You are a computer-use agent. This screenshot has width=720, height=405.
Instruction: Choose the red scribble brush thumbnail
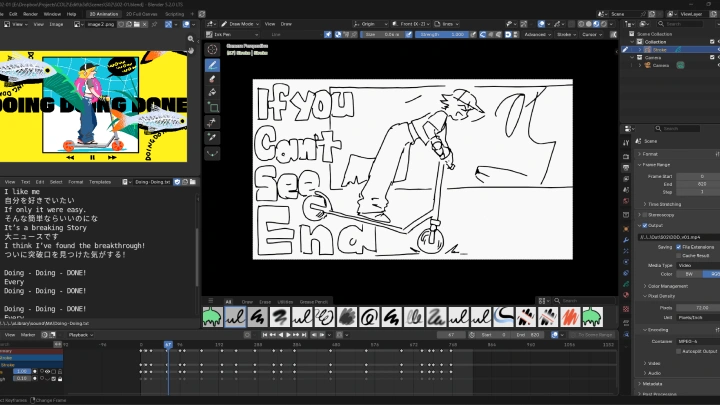tap(570, 317)
